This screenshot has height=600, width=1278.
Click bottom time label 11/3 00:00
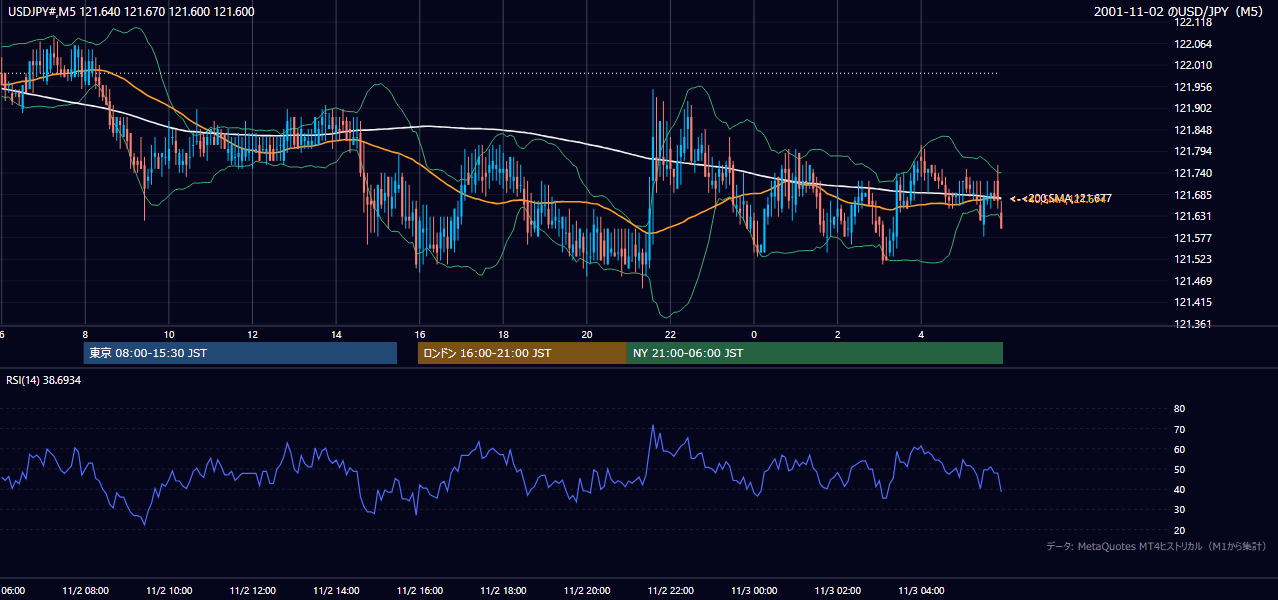[x=754, y=591]
